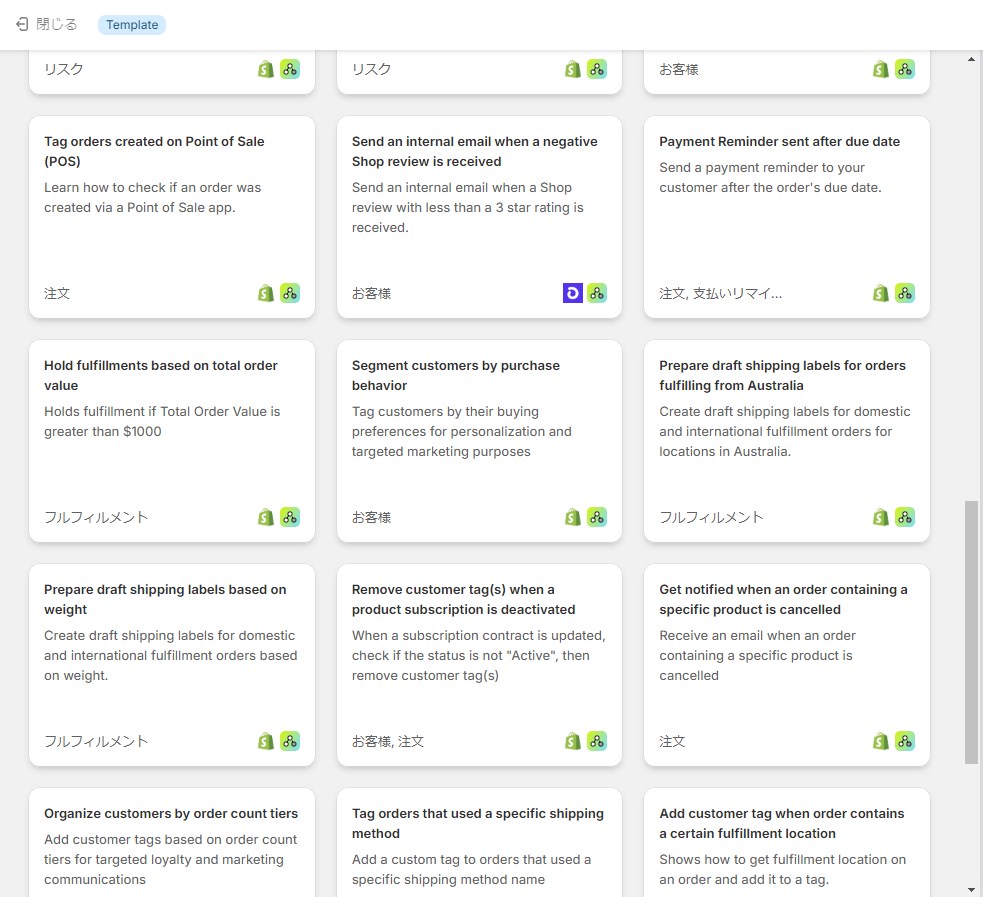Click the middle リスク category label
This screenshot has width=983, height=897.
371,69
